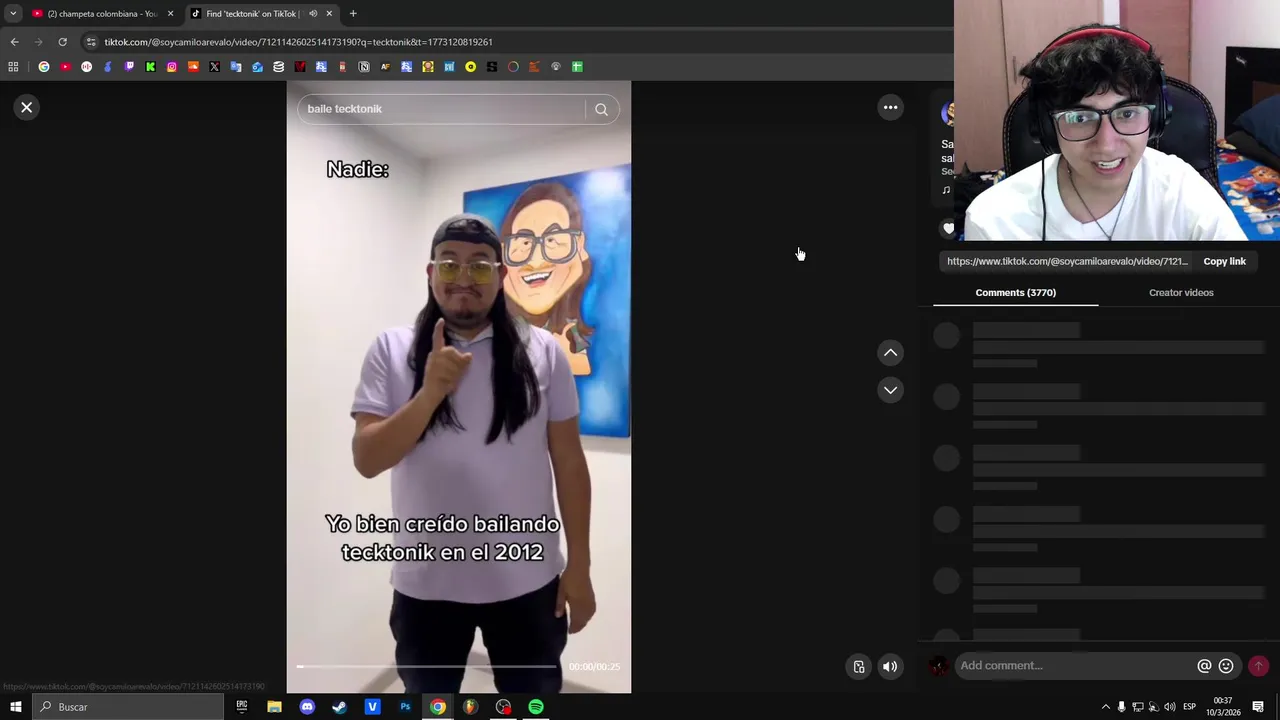Open FL Studio from taskbar
The image size is (1280, 720).
469,707
